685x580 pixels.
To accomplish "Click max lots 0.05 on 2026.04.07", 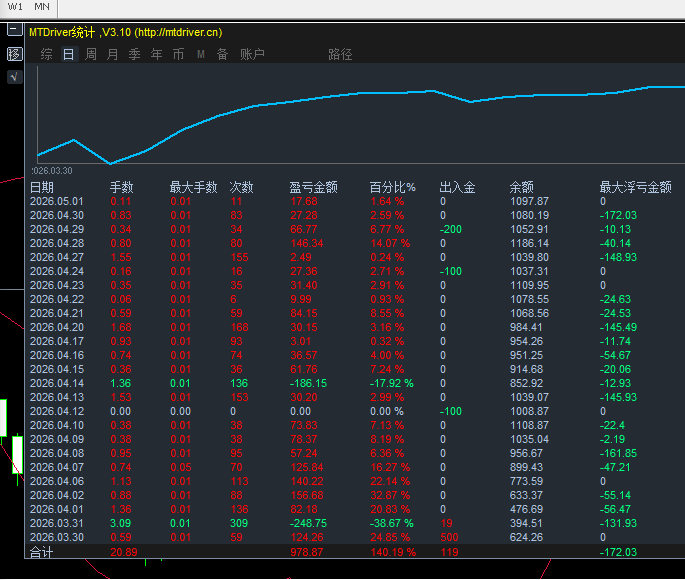I will 181,467.
